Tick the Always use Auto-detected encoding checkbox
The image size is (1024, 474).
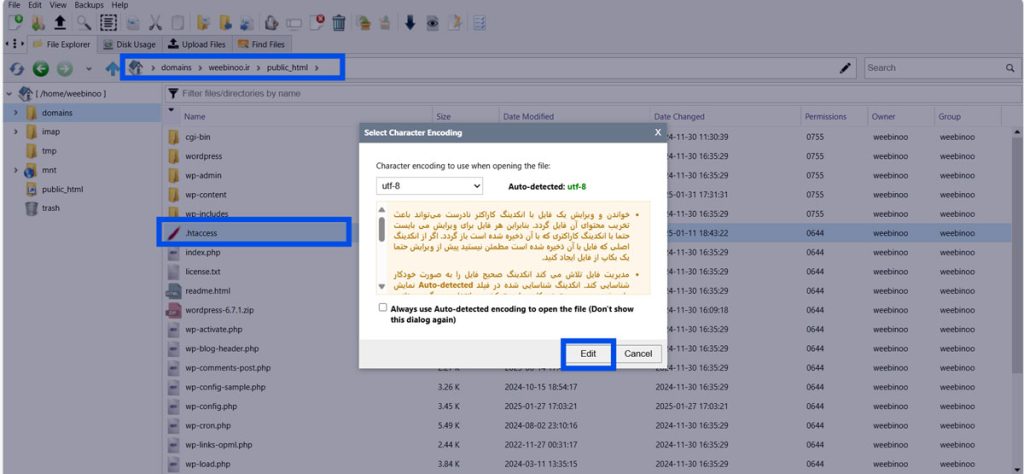[x=383, y=308]
